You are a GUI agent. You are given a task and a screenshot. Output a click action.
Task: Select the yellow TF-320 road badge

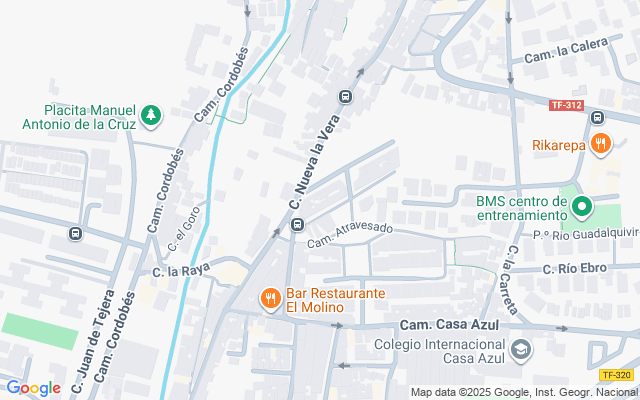click(x=616, y=375)
